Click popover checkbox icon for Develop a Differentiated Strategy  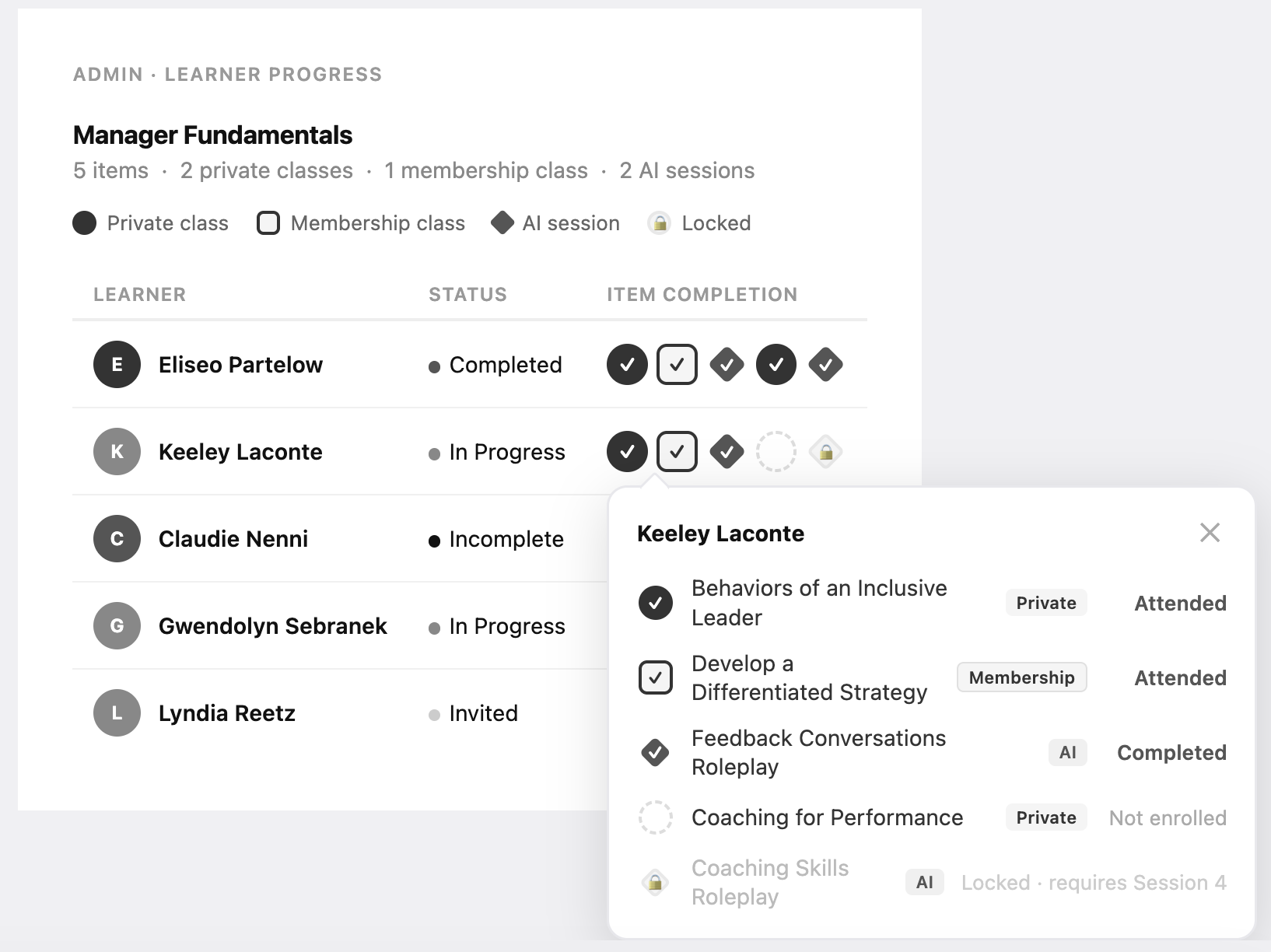click(656, 677)
